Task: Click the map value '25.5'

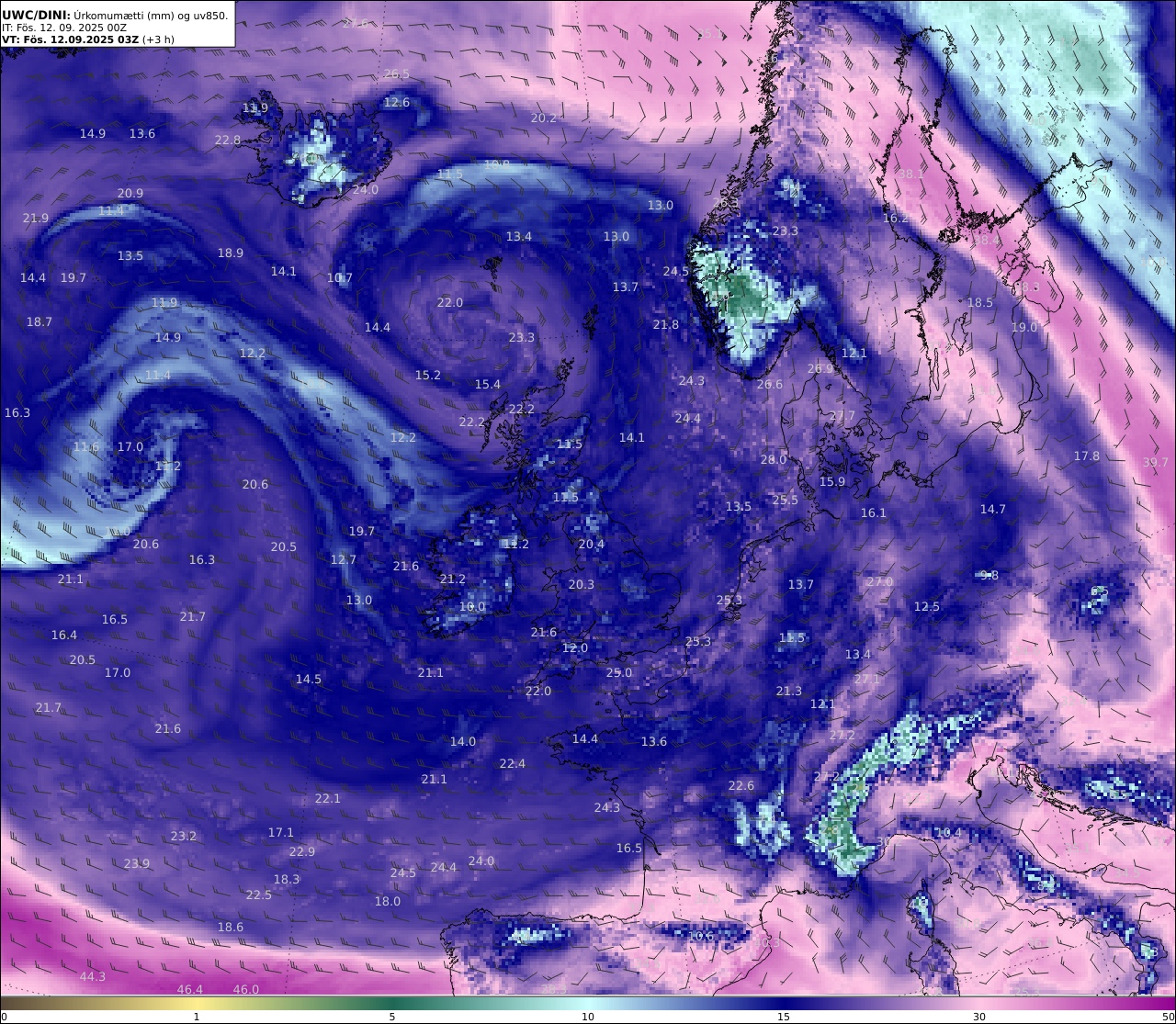Action: click(786, 500)
